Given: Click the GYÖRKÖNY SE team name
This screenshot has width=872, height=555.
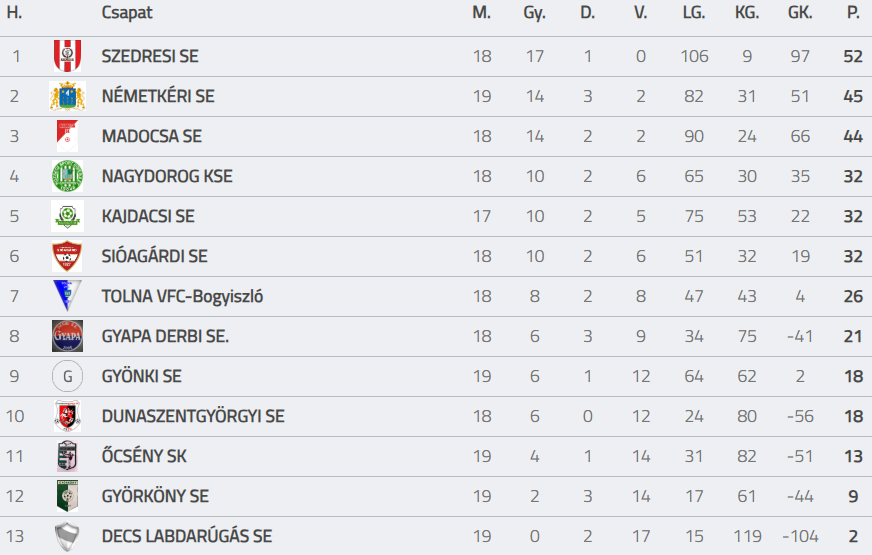Looking at the screenshot, I should pos(155,496).
